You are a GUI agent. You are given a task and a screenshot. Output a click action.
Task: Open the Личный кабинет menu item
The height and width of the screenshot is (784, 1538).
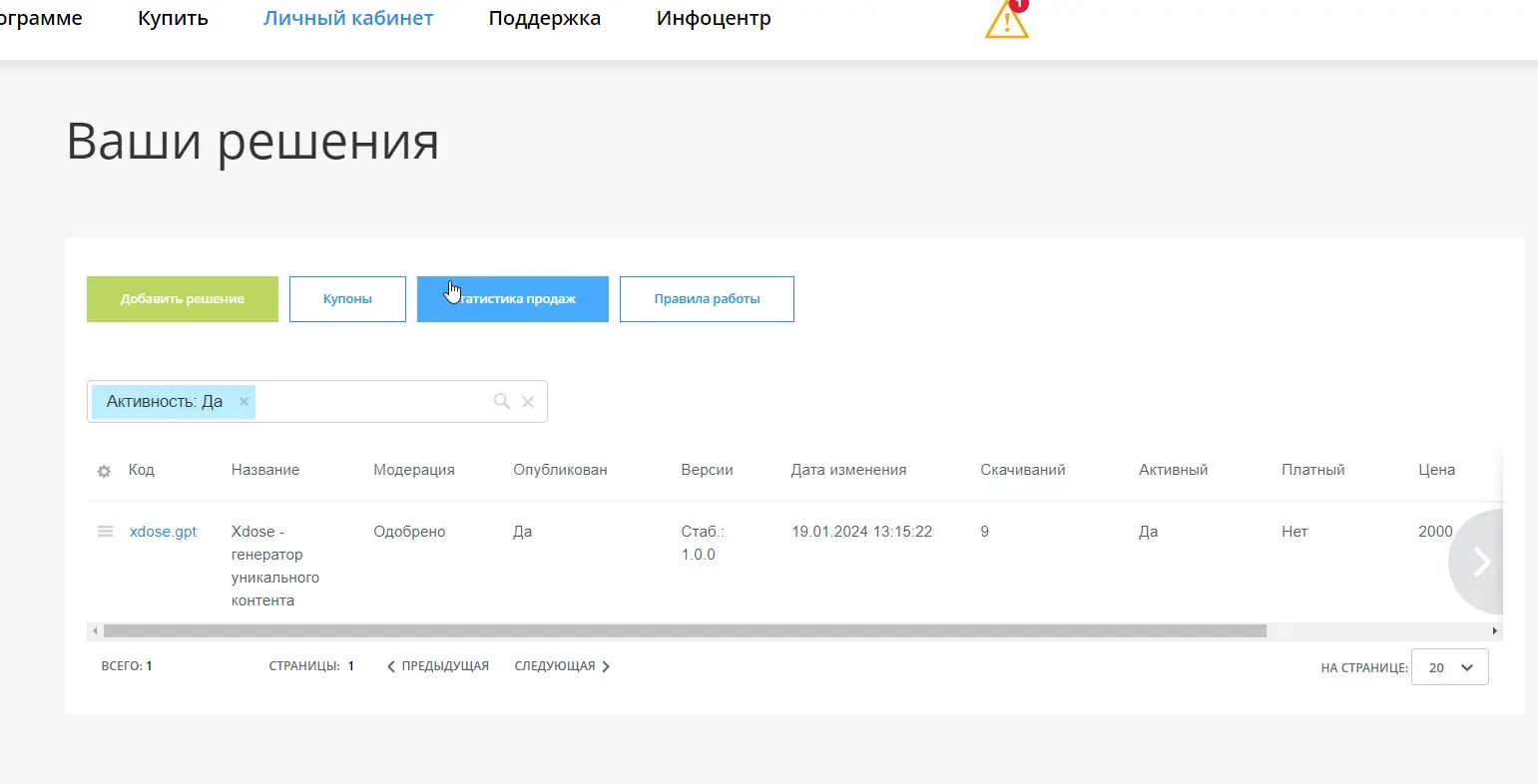click(348, 18)
